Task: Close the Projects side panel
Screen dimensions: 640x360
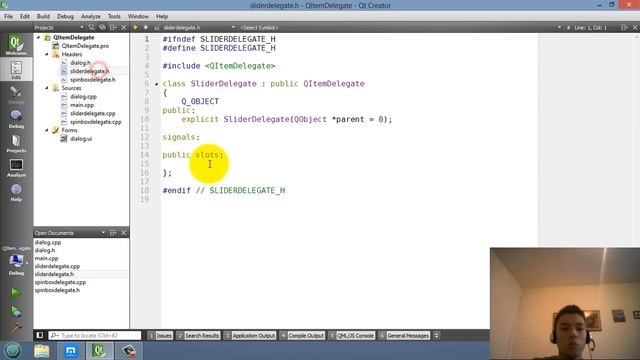Action: coord(124,27)
